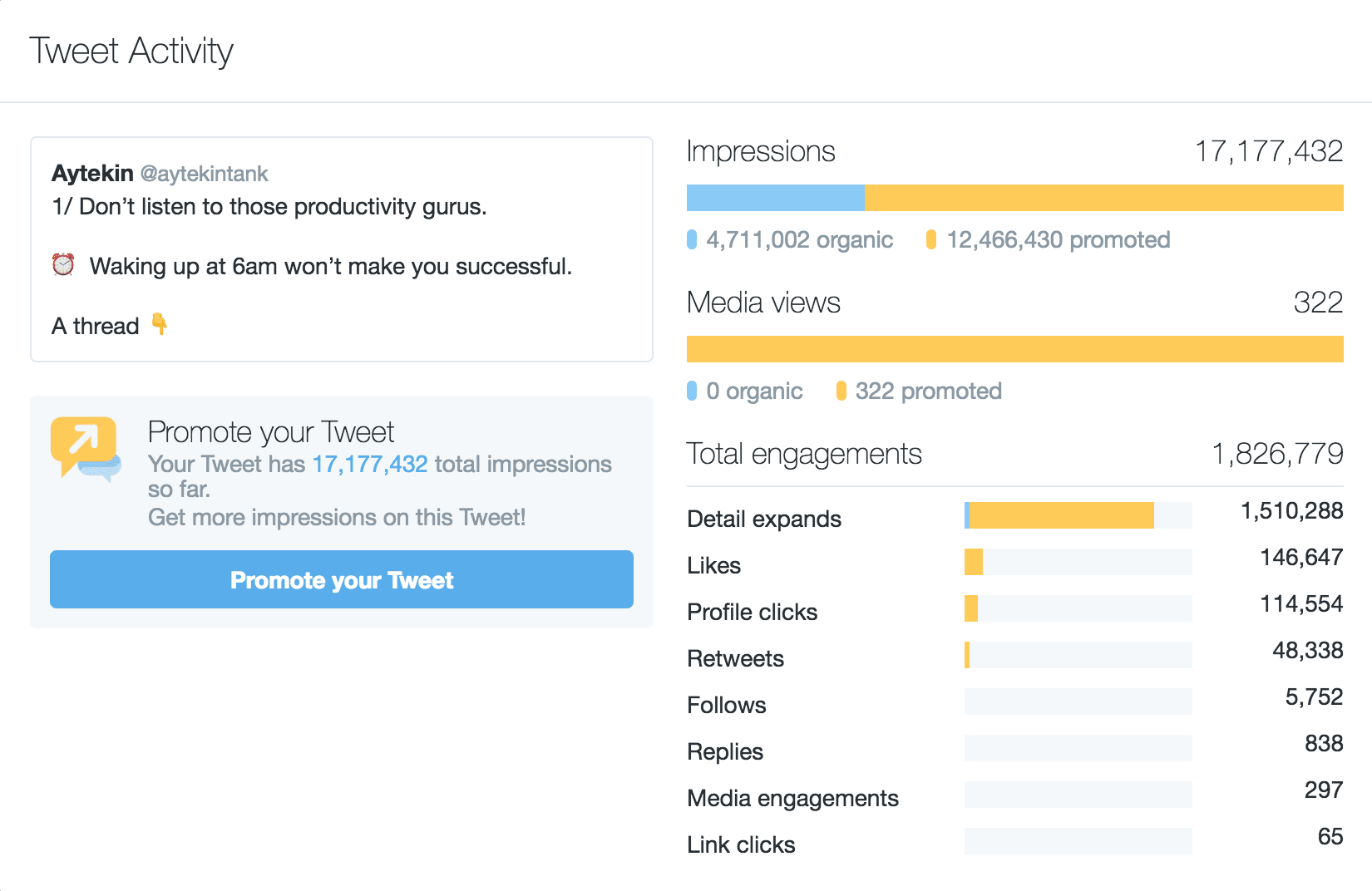
Task: Toggle the organic impressions segment on the bar
Action: [x=773, y=197]
